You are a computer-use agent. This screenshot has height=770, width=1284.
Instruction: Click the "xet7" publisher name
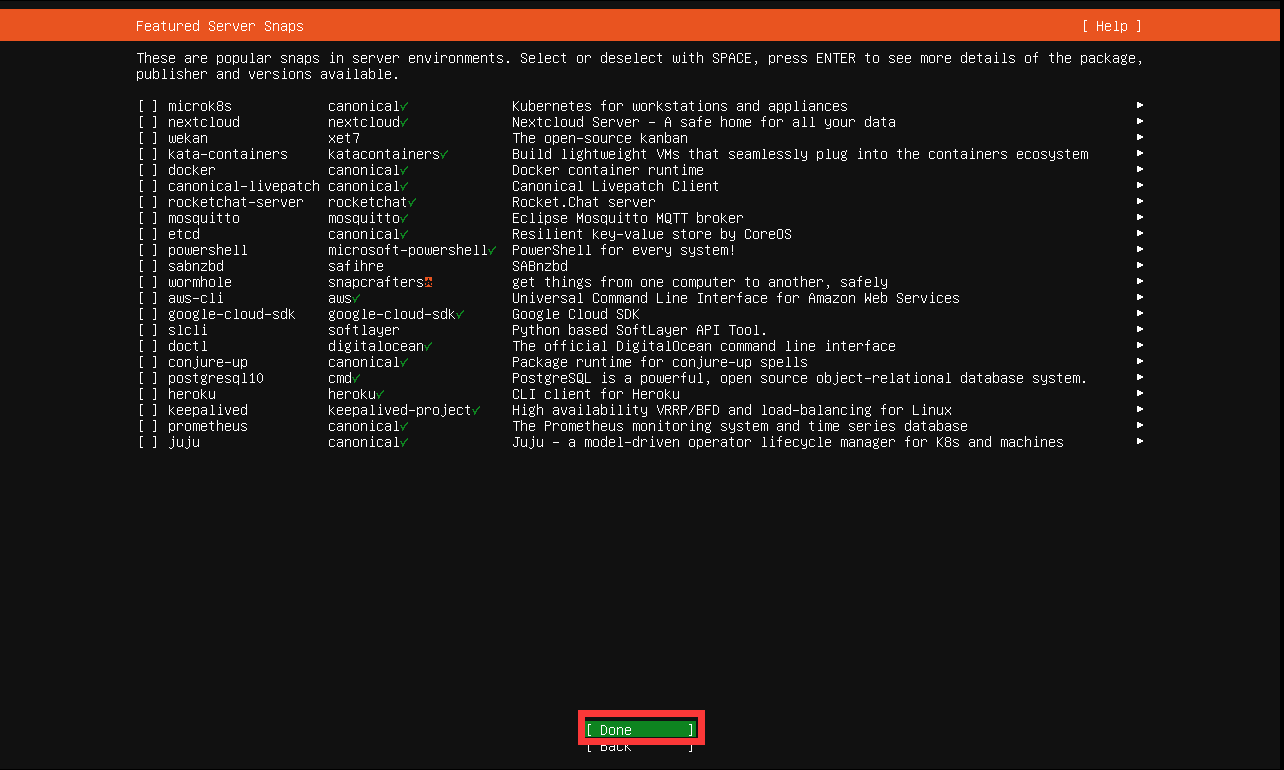click(344, 138)
